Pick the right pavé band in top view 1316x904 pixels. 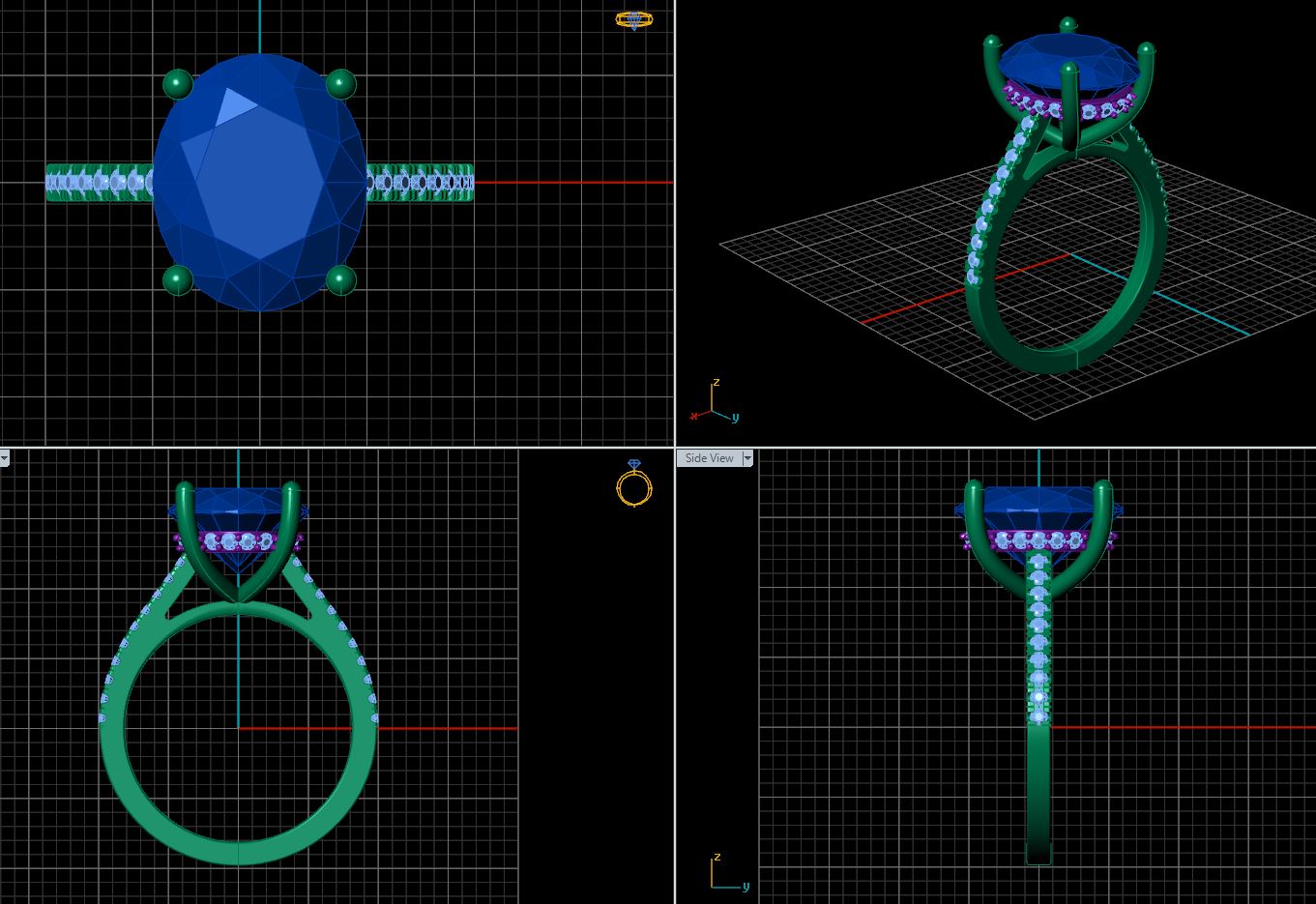click(421, 182)
